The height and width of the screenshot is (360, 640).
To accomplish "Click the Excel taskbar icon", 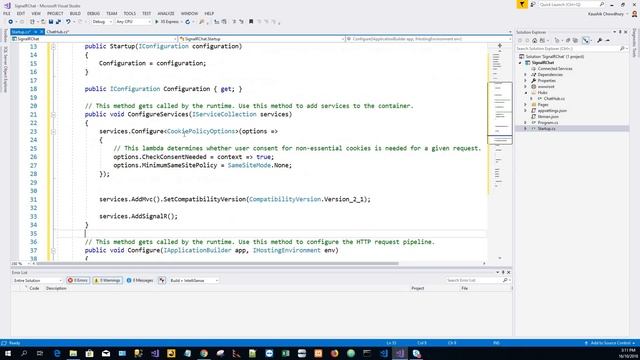I will 285,353.
